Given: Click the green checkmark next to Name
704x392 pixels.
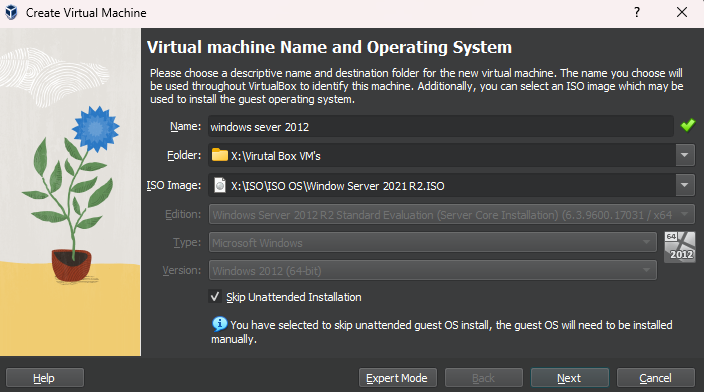Looking at the screenshot, I should [687, 125].
